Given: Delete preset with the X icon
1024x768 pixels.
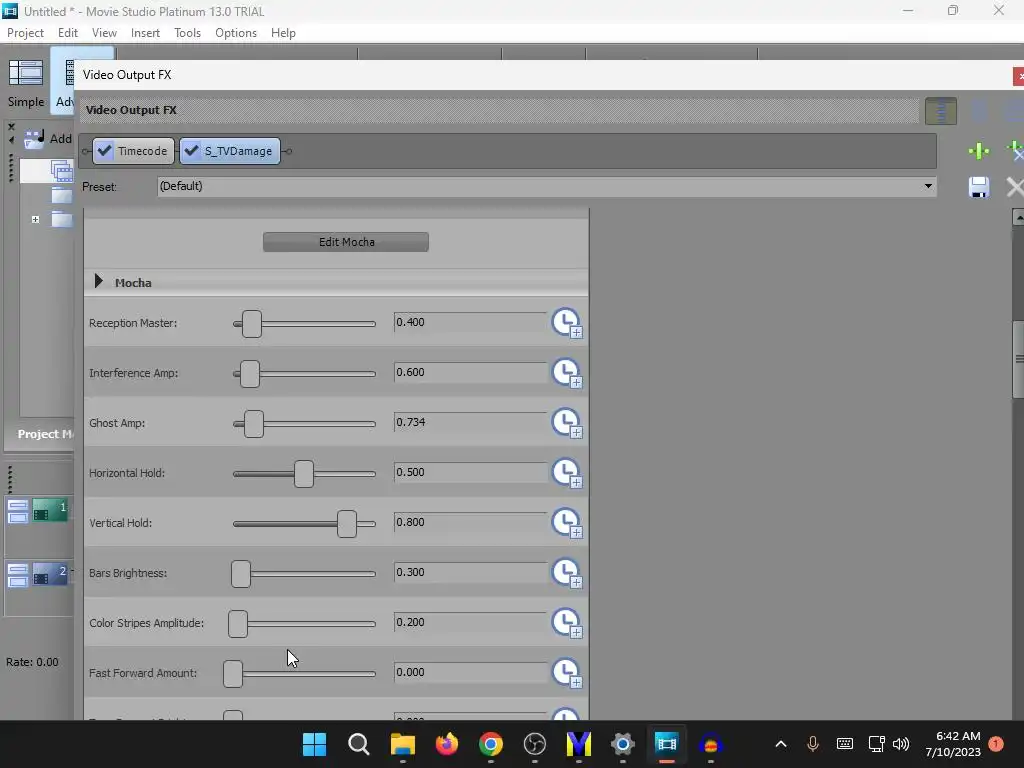Looking at the screenshot, I should pos(1015,187).
